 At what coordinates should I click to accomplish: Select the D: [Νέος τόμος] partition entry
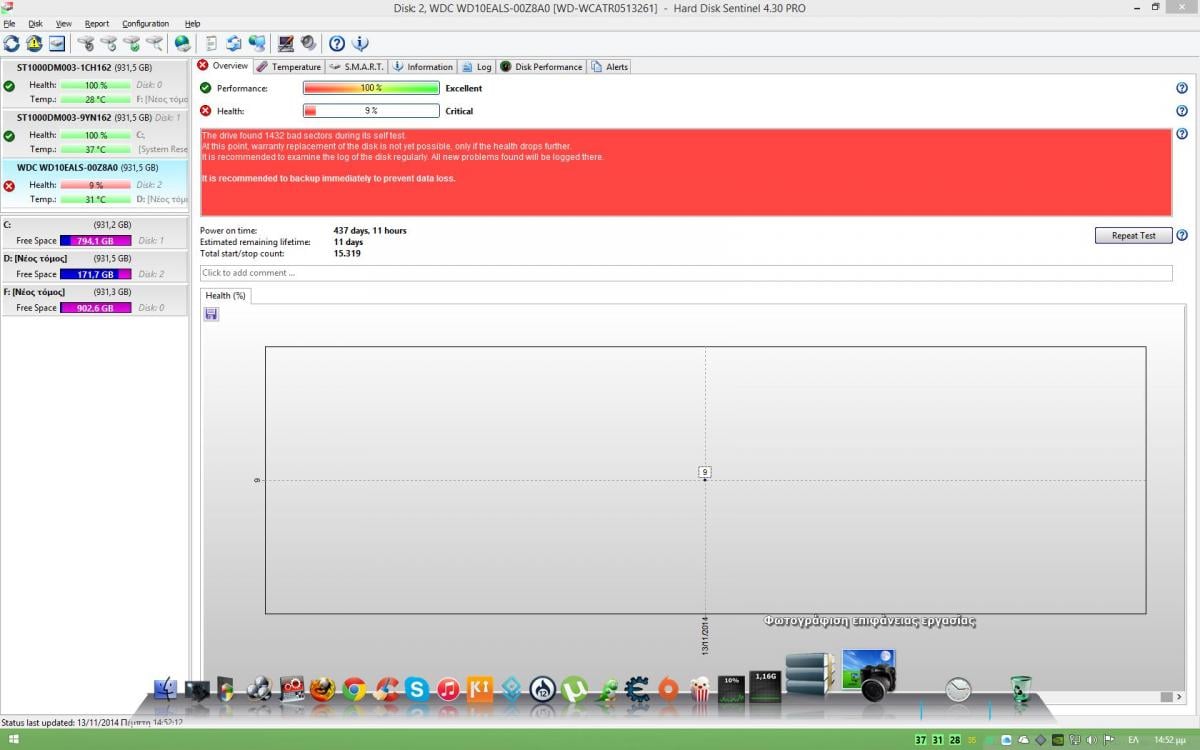pyautogui.click(x=94, y=266)
